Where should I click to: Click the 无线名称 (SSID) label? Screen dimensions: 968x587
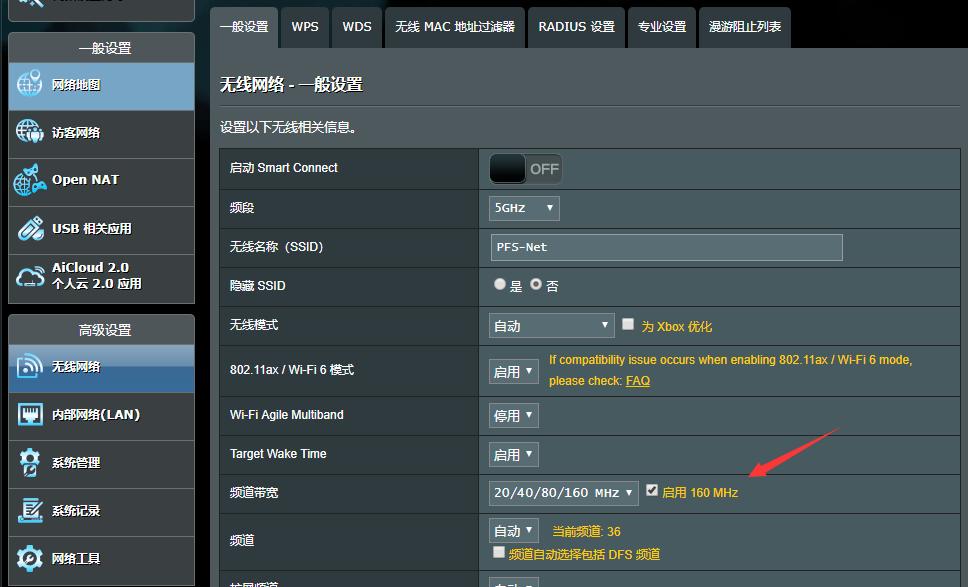pyautogui.click(x=277, y=247)
